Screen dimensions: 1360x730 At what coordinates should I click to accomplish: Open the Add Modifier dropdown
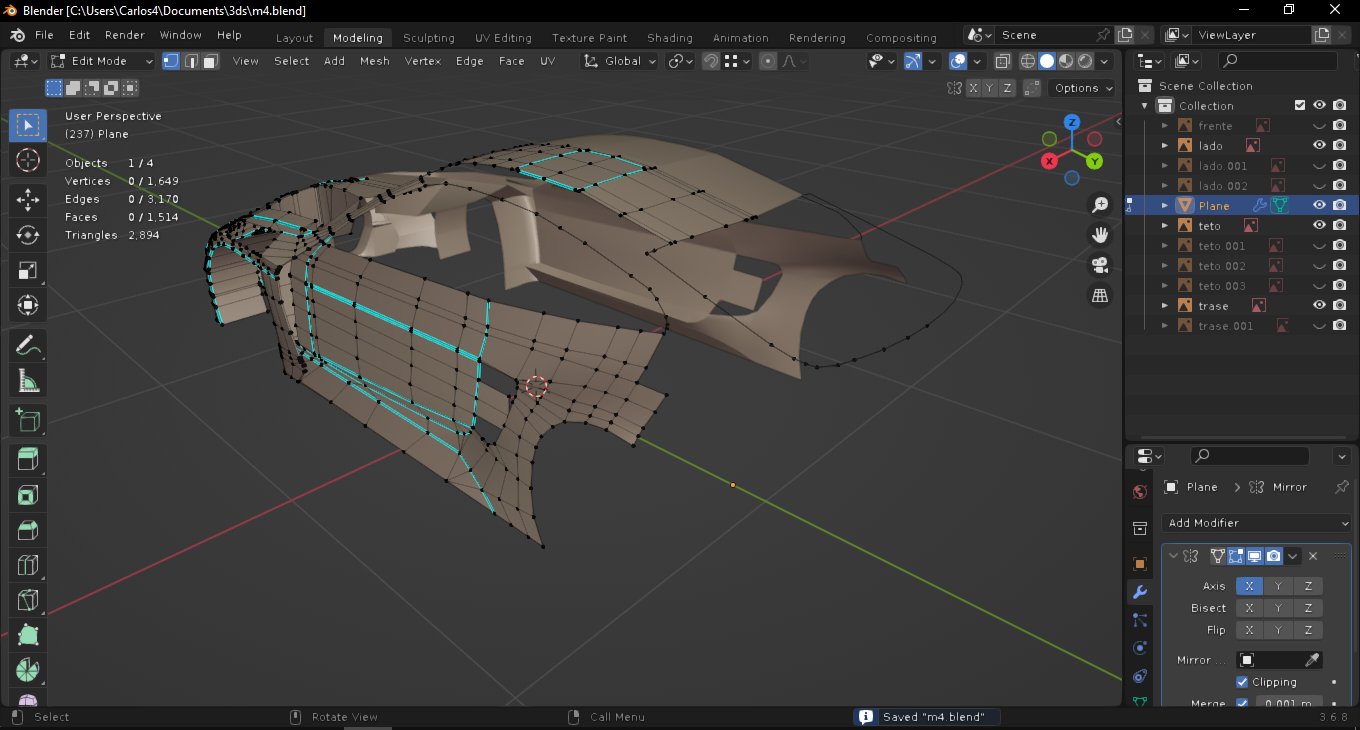pos(1256,523)
